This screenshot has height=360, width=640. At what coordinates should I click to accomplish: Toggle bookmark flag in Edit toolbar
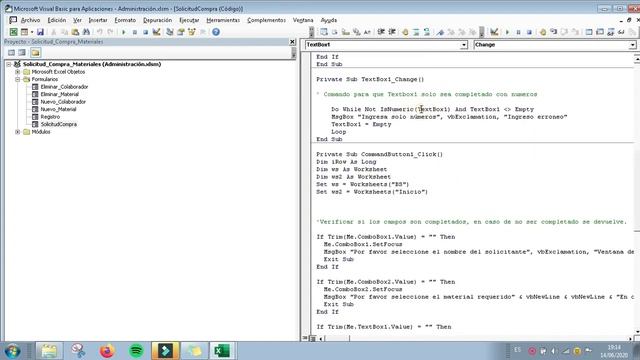point(440,32)
